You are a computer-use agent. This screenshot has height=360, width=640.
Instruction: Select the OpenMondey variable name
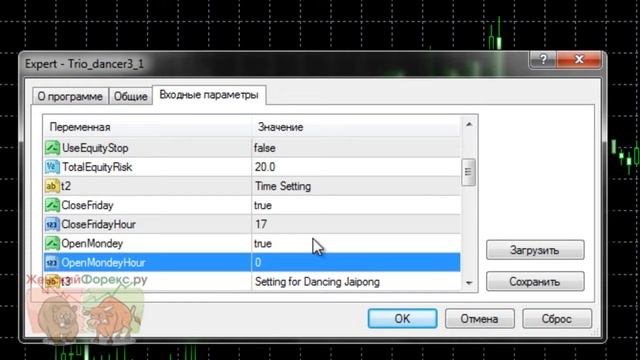(x=92, y=243)
